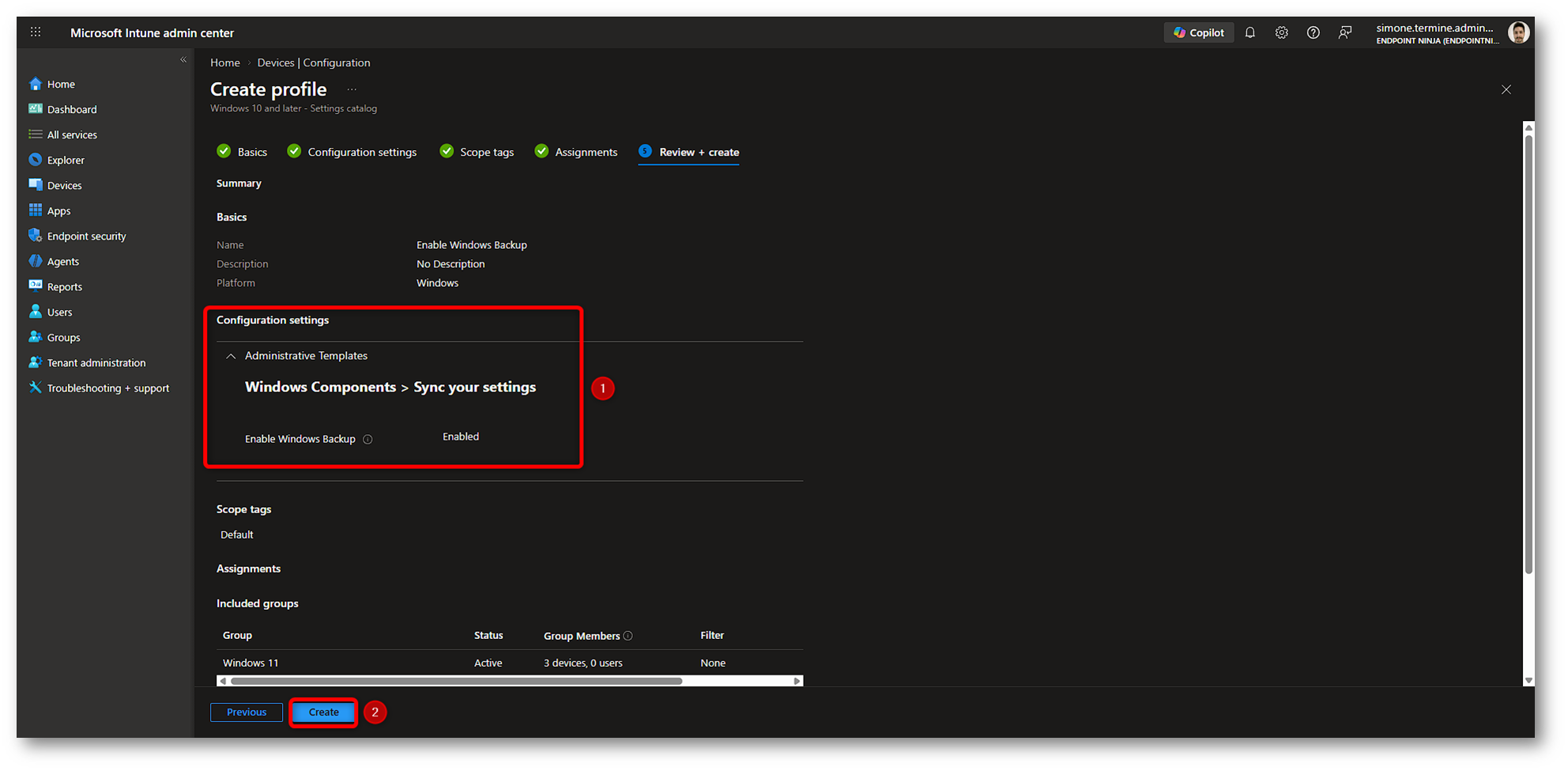1568x771 pixels.
Task: Click the Reports icon in sidebar
Action: [x=36, y=286]
